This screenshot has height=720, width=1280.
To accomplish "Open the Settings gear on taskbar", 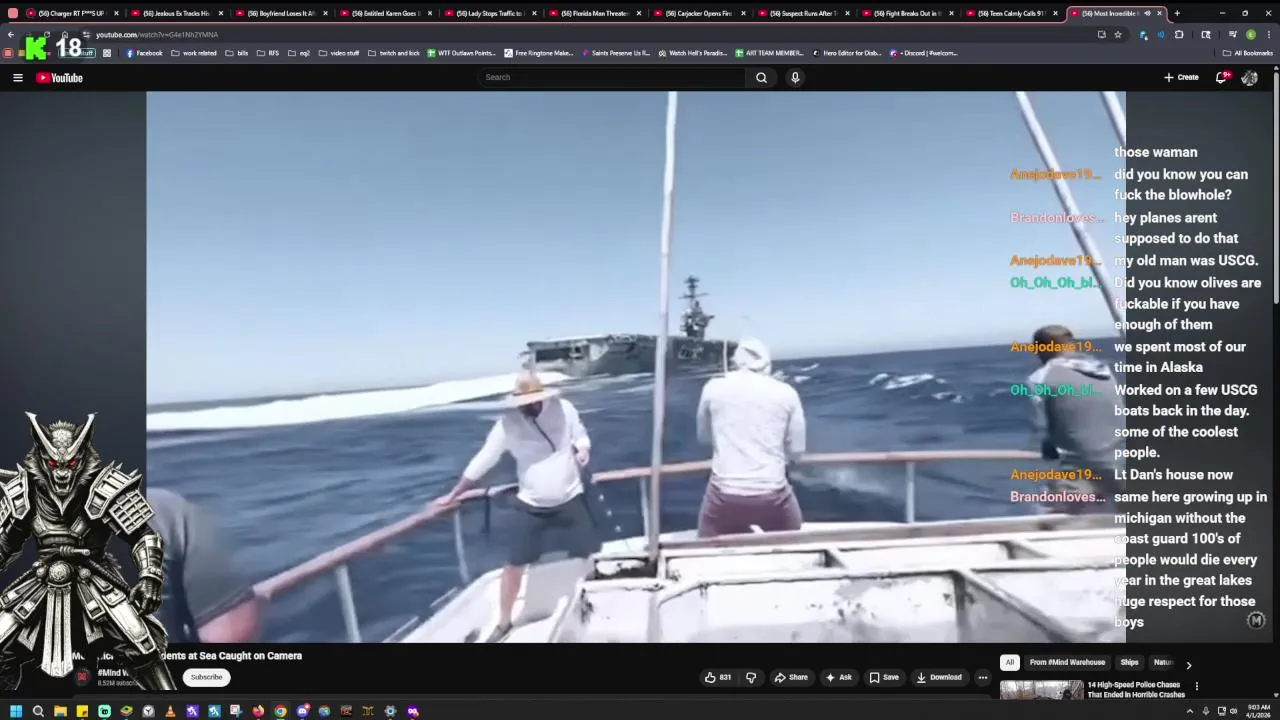I will [x=390, y=711].
